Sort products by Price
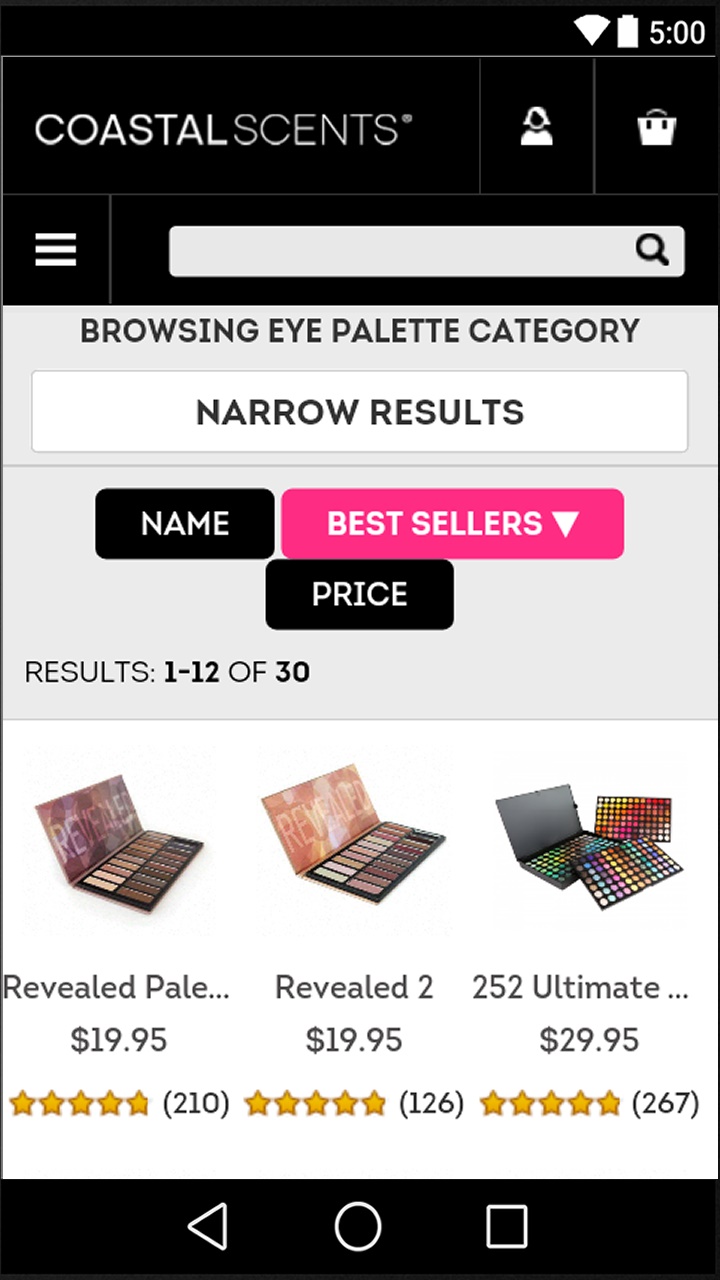 click(360, 595)
